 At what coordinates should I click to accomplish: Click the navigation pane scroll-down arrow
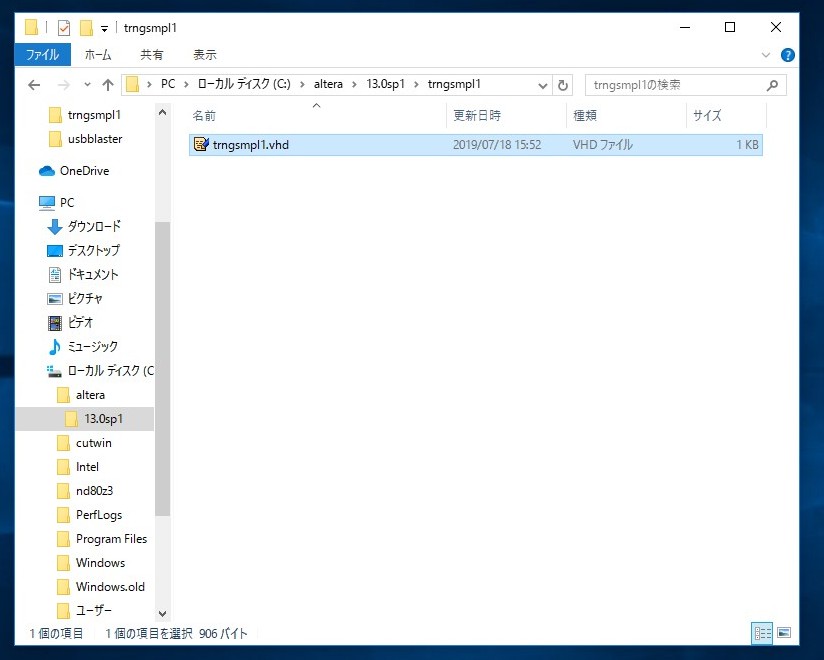point(162,613)
